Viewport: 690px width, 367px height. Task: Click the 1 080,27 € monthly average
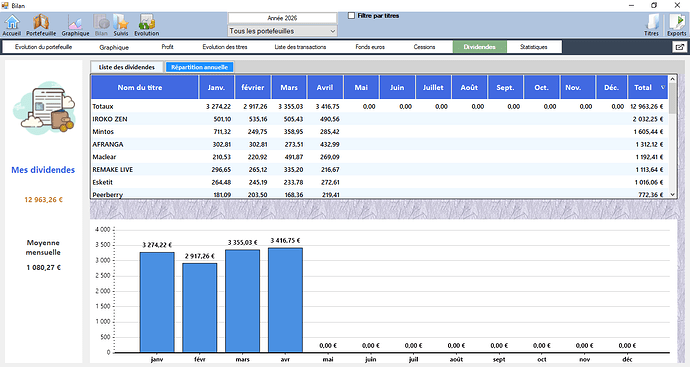44,268
